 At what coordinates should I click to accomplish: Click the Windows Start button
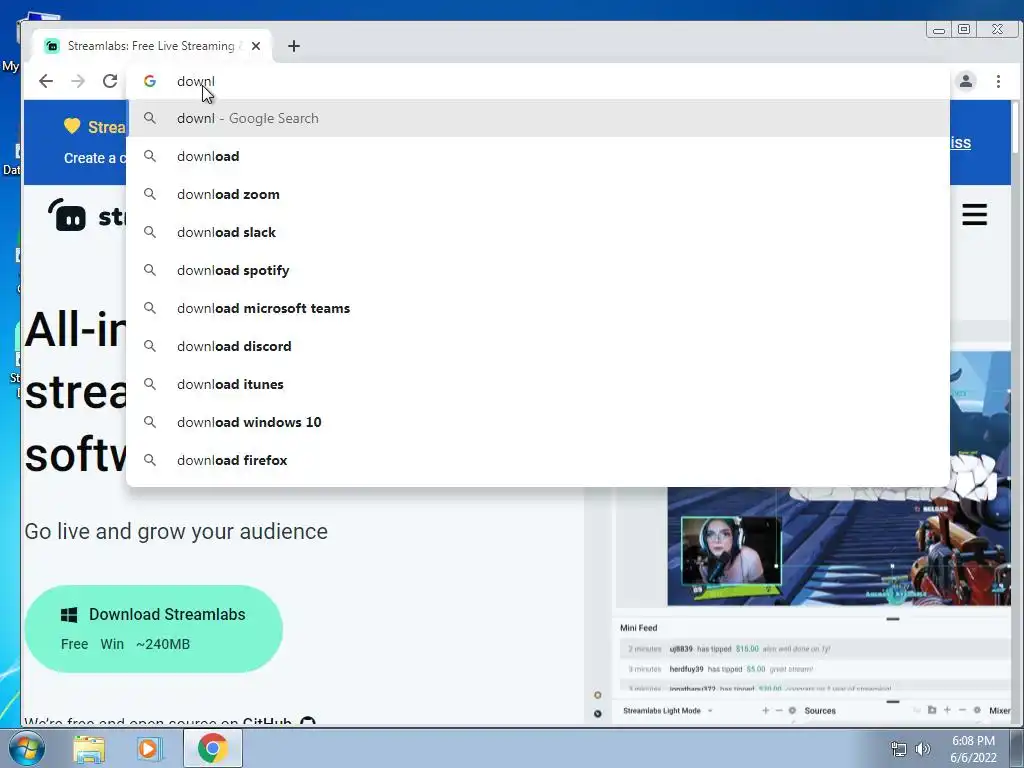26,748
